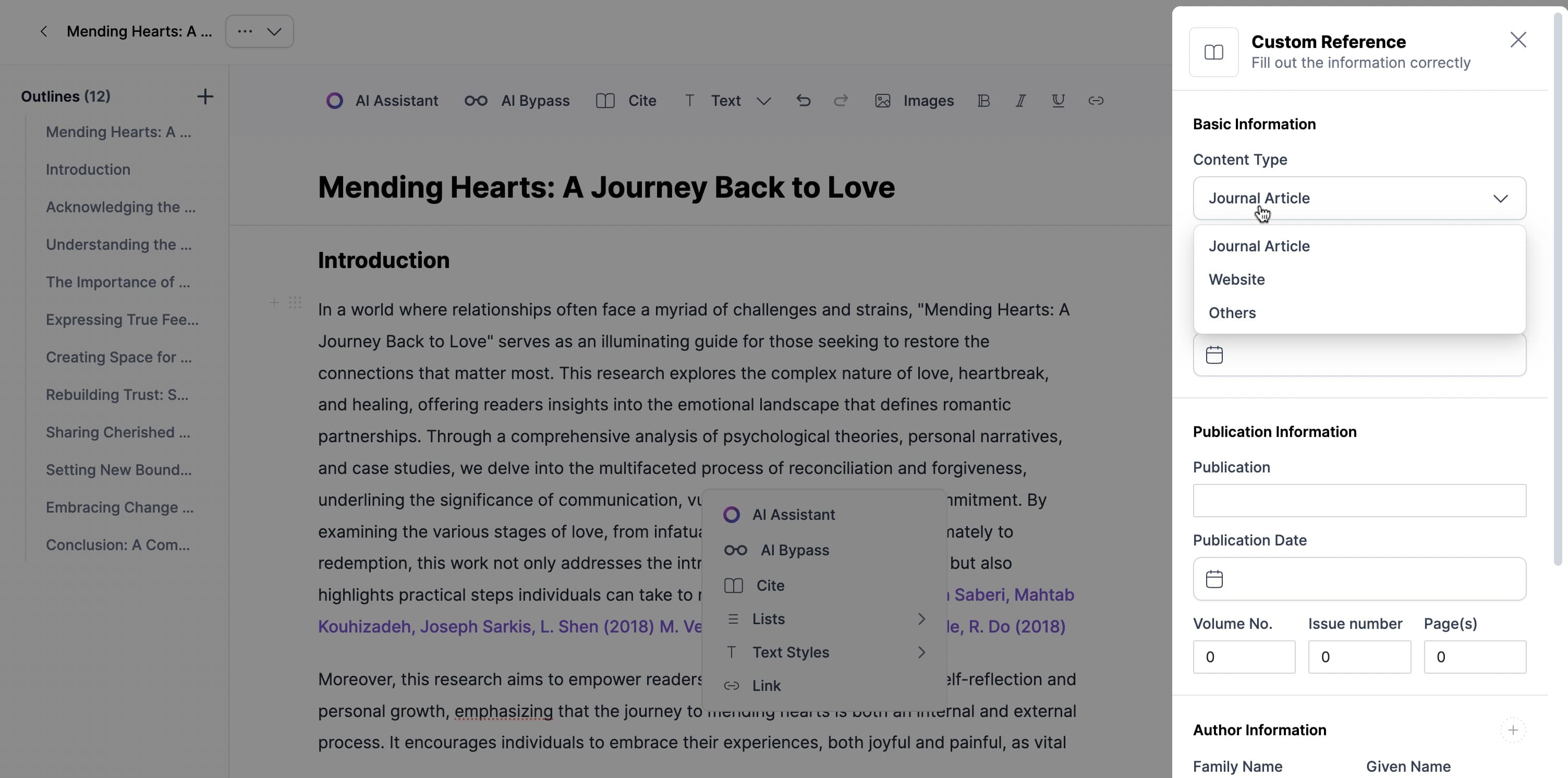The image size is (1568, 778).
Task: Click Cite in the top toolbar
Action: (x=626, y=101)
